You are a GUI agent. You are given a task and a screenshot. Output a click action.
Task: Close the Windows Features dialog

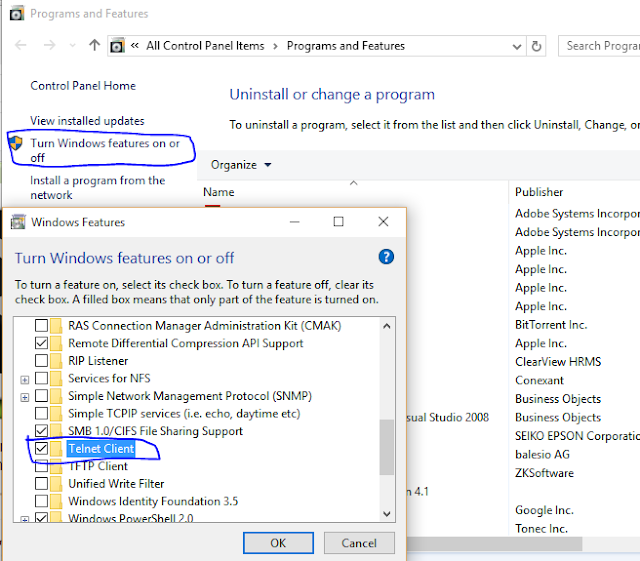click(x=383, y=222)
